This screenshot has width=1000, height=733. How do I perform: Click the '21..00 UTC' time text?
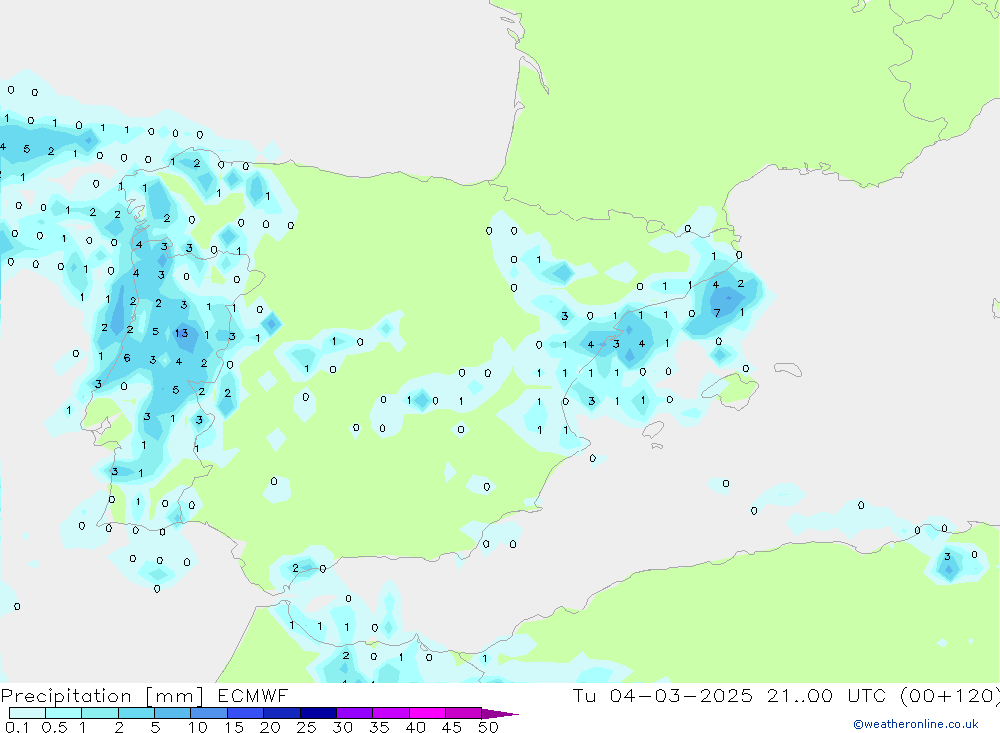point(827,695)
